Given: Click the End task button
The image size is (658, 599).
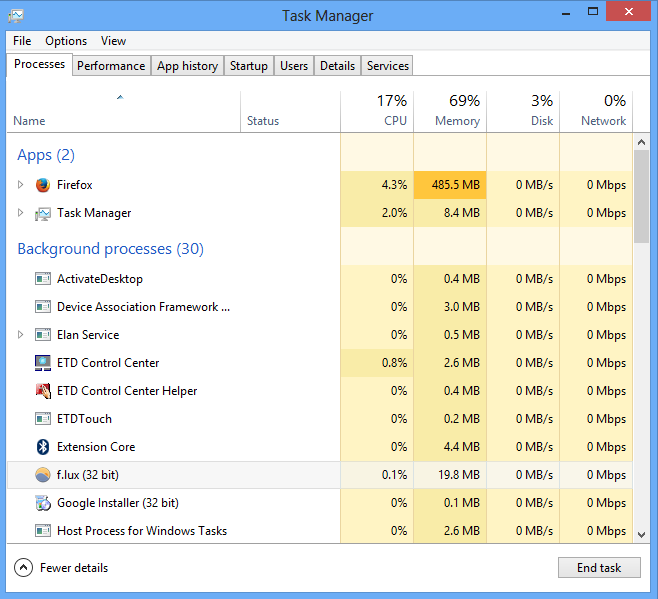Looking at the screenshot, I should click(599, 568).
